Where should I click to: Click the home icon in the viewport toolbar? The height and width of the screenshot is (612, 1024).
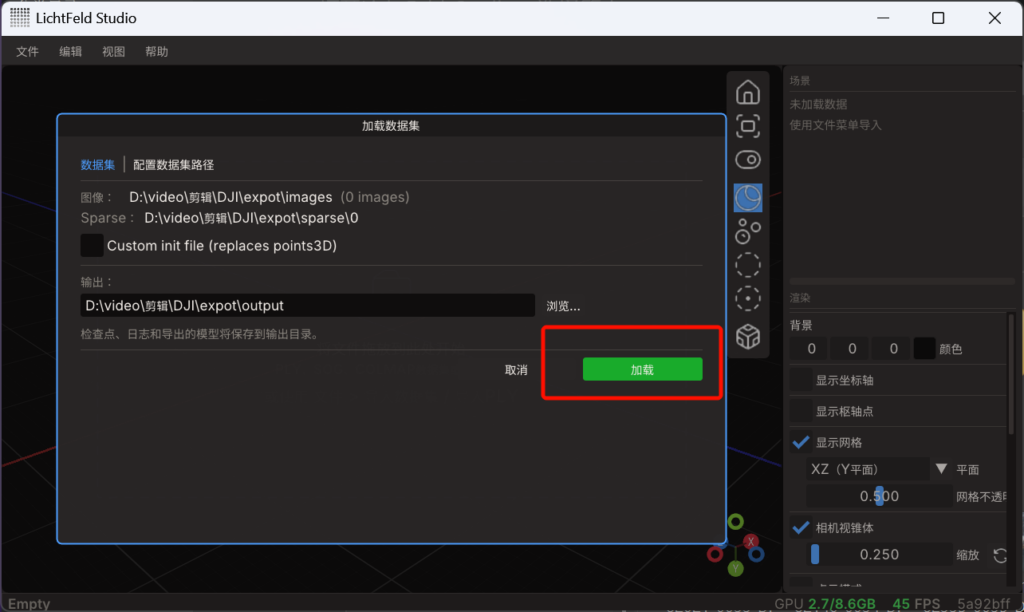747,93
